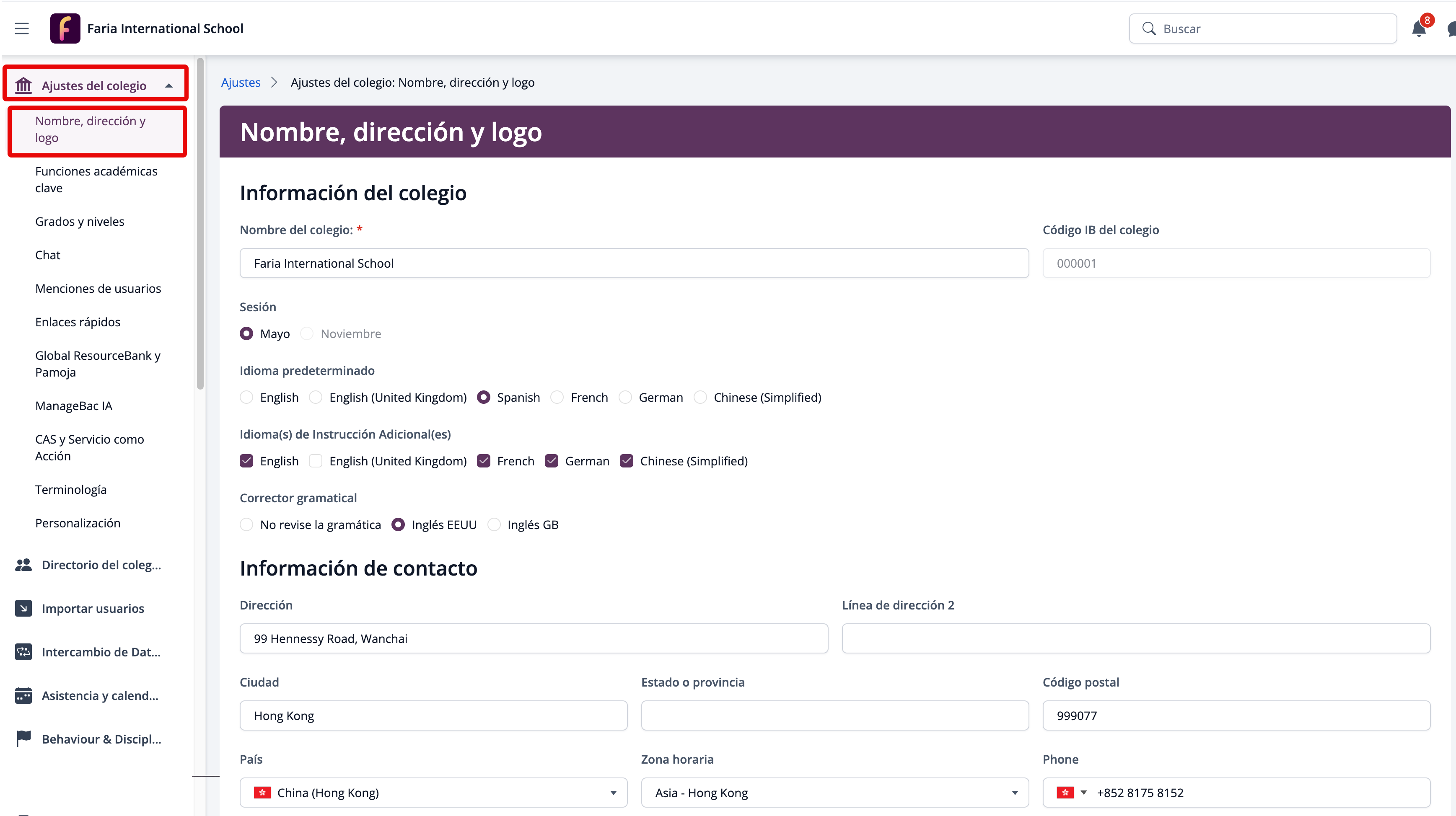Image resolution: width=1456 pixels, height=816 pixels.
Task: Click the Faria school logo icon
Action: click(65, 28)
